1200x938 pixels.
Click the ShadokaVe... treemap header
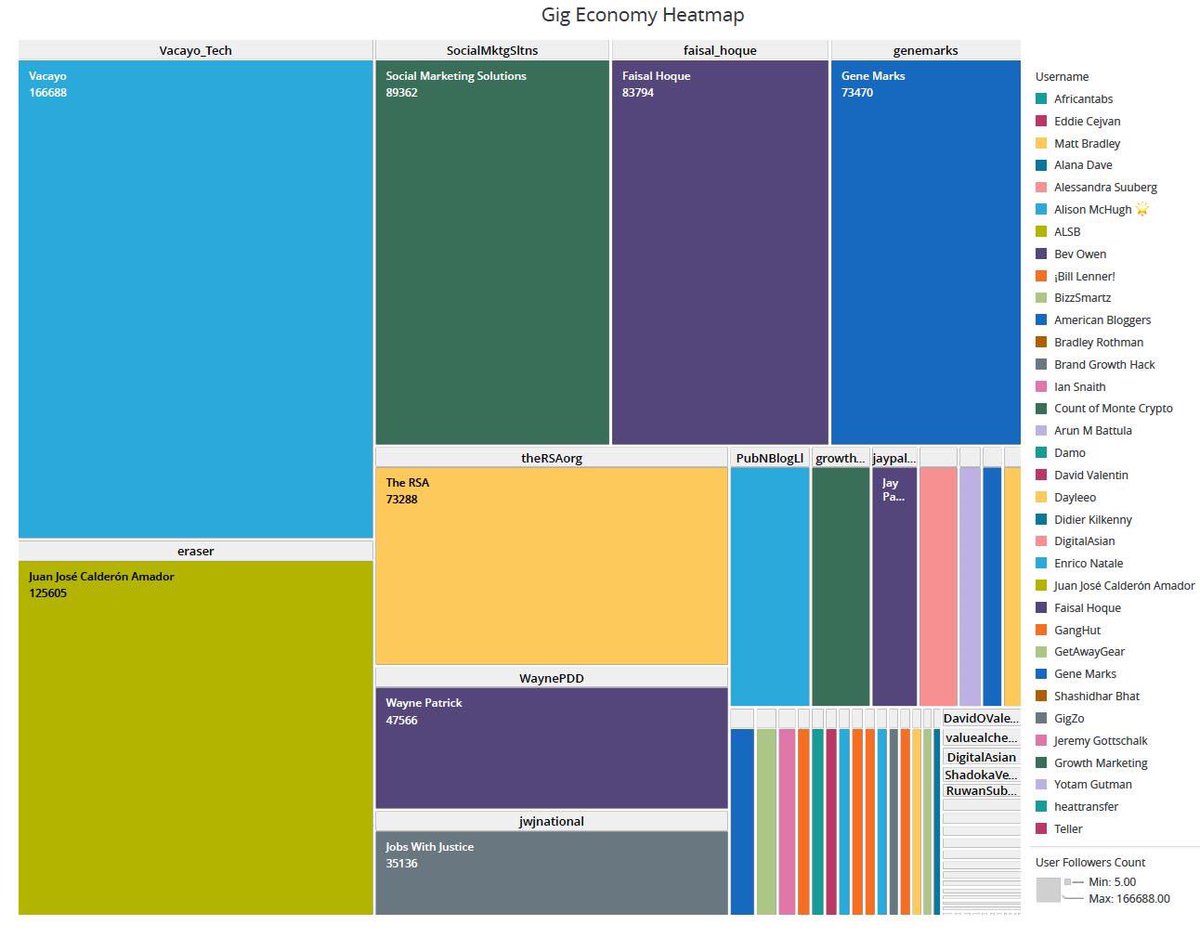tap(981, 774)
